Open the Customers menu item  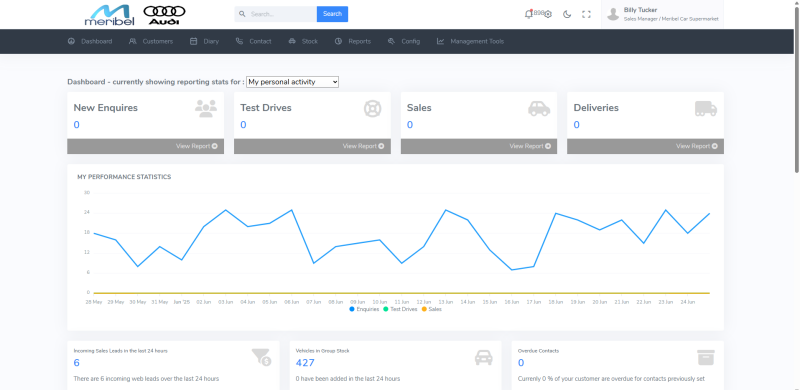151,41
